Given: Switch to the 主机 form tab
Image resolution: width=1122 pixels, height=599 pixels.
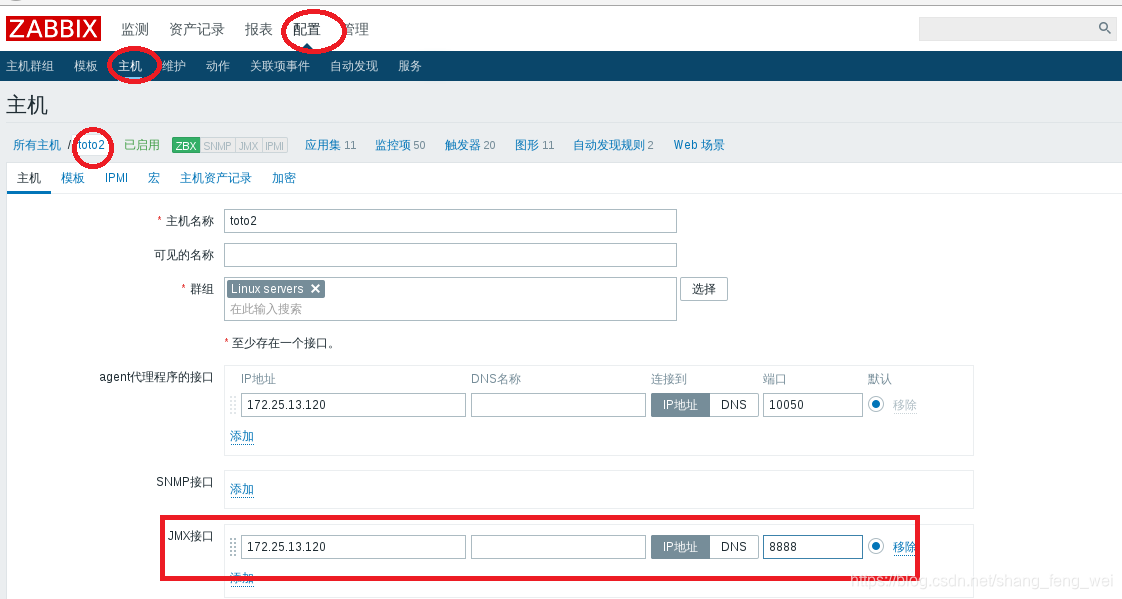Looking at the screenshot, I should [29, 178].
